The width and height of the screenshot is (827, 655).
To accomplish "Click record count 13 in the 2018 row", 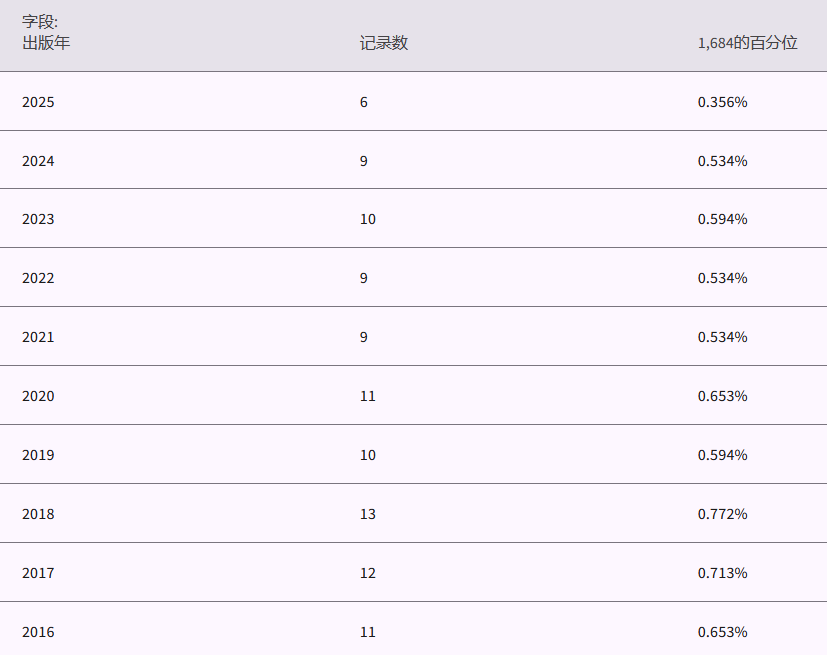I will click(368, 514).
